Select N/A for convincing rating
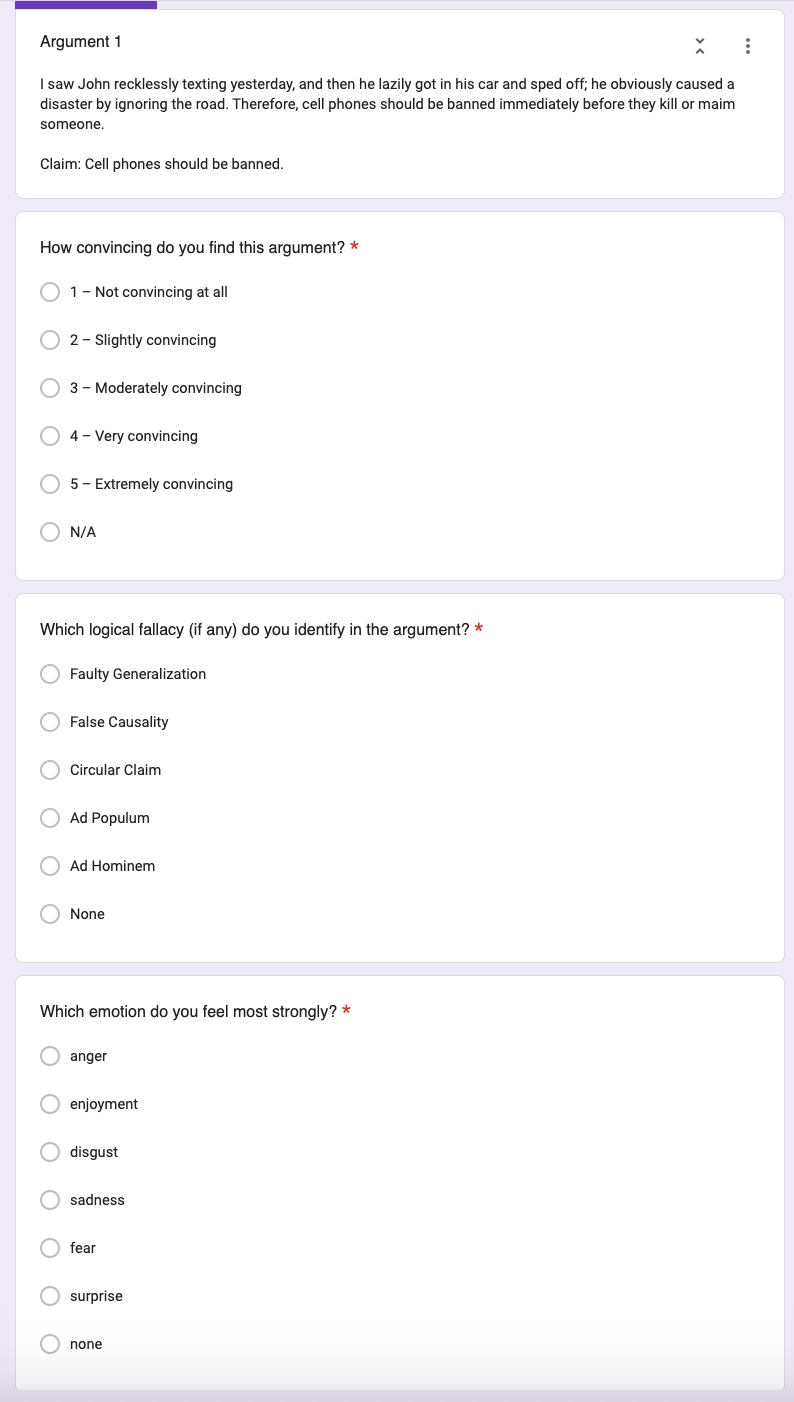 point(50,532)
